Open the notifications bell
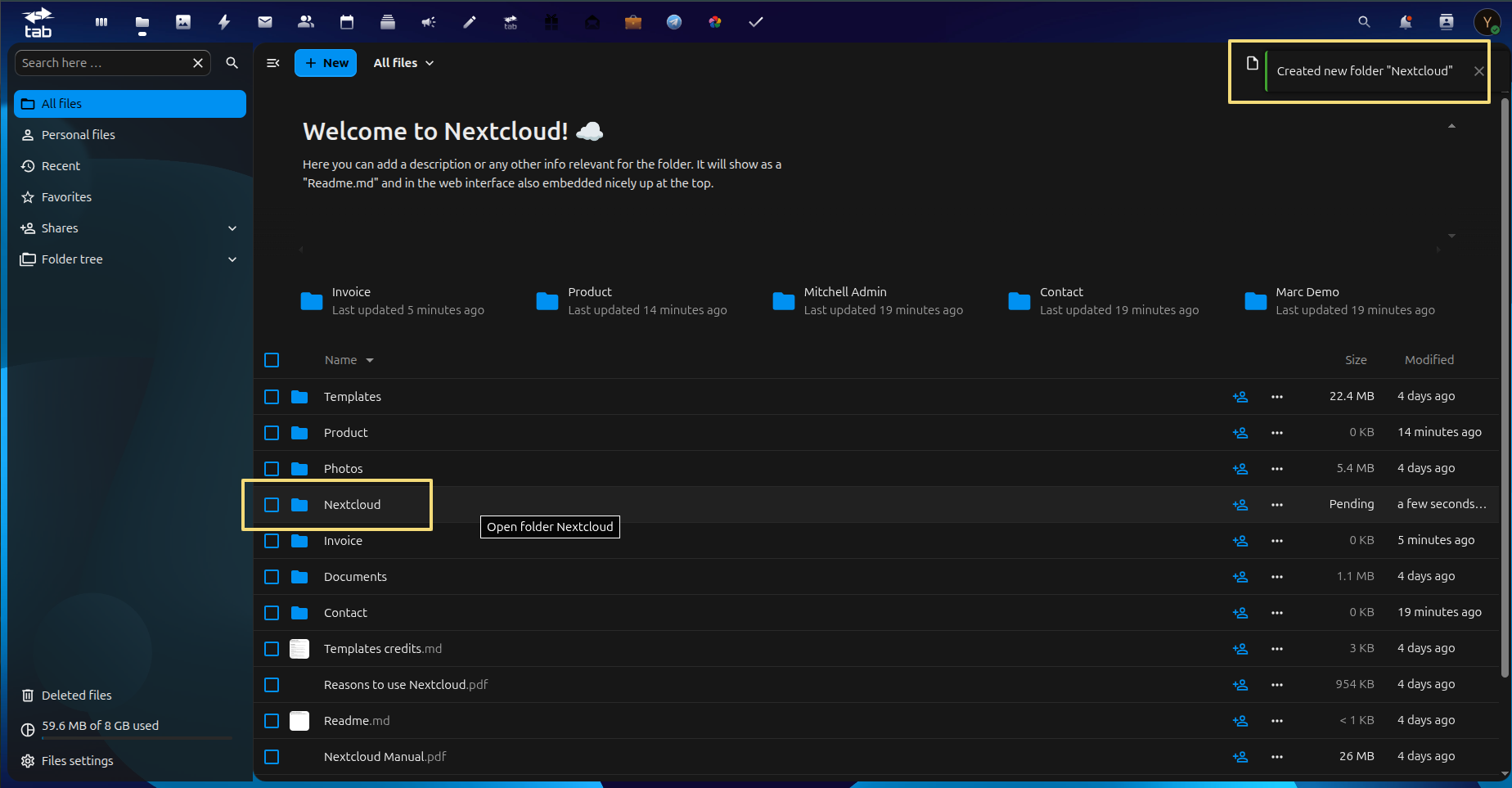This screenshot has height=788, width=1512. click(1406, 22)
